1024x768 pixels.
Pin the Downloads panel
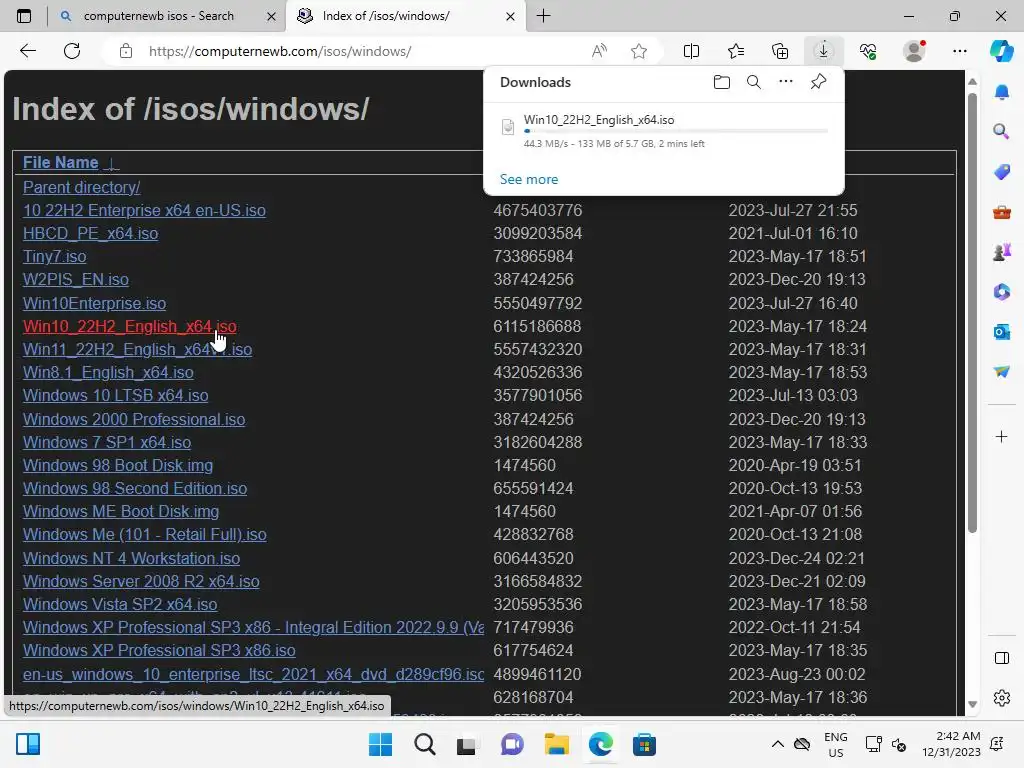[x=818, y=82]
